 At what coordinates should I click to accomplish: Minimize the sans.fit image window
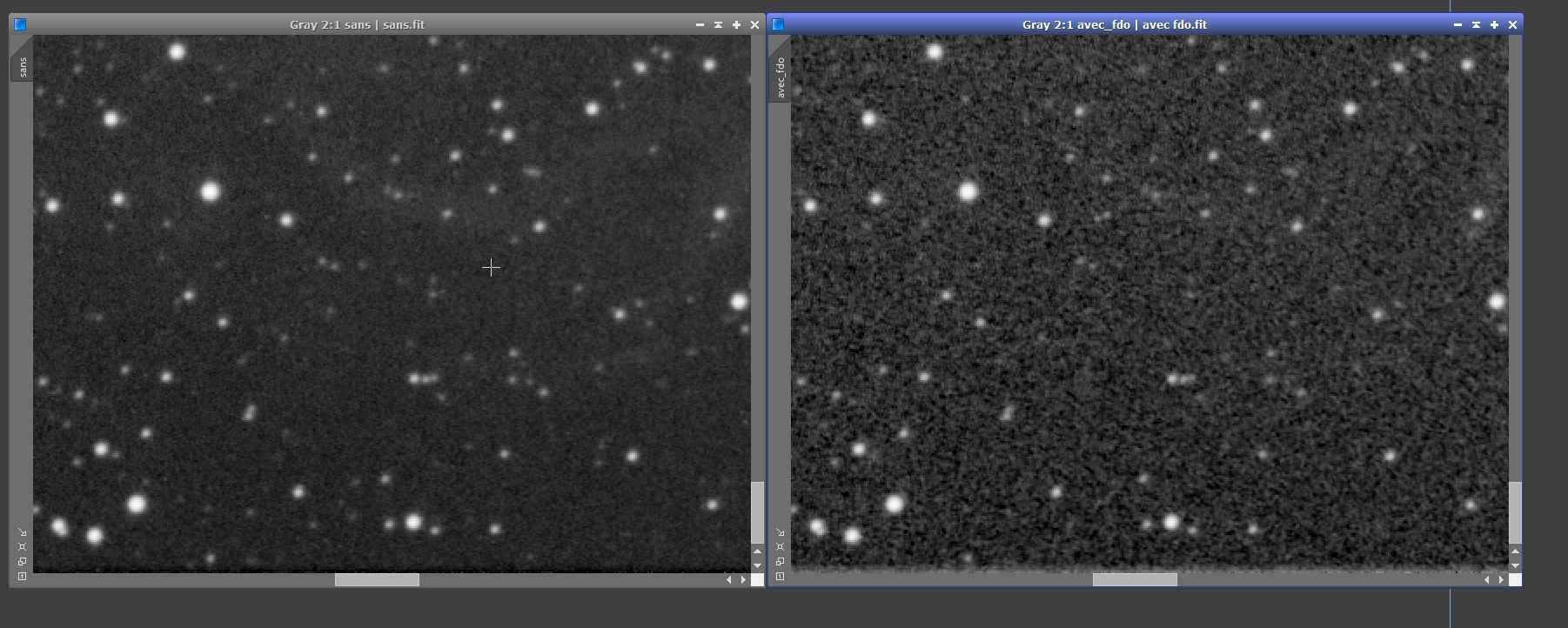(x=700, y=25)
